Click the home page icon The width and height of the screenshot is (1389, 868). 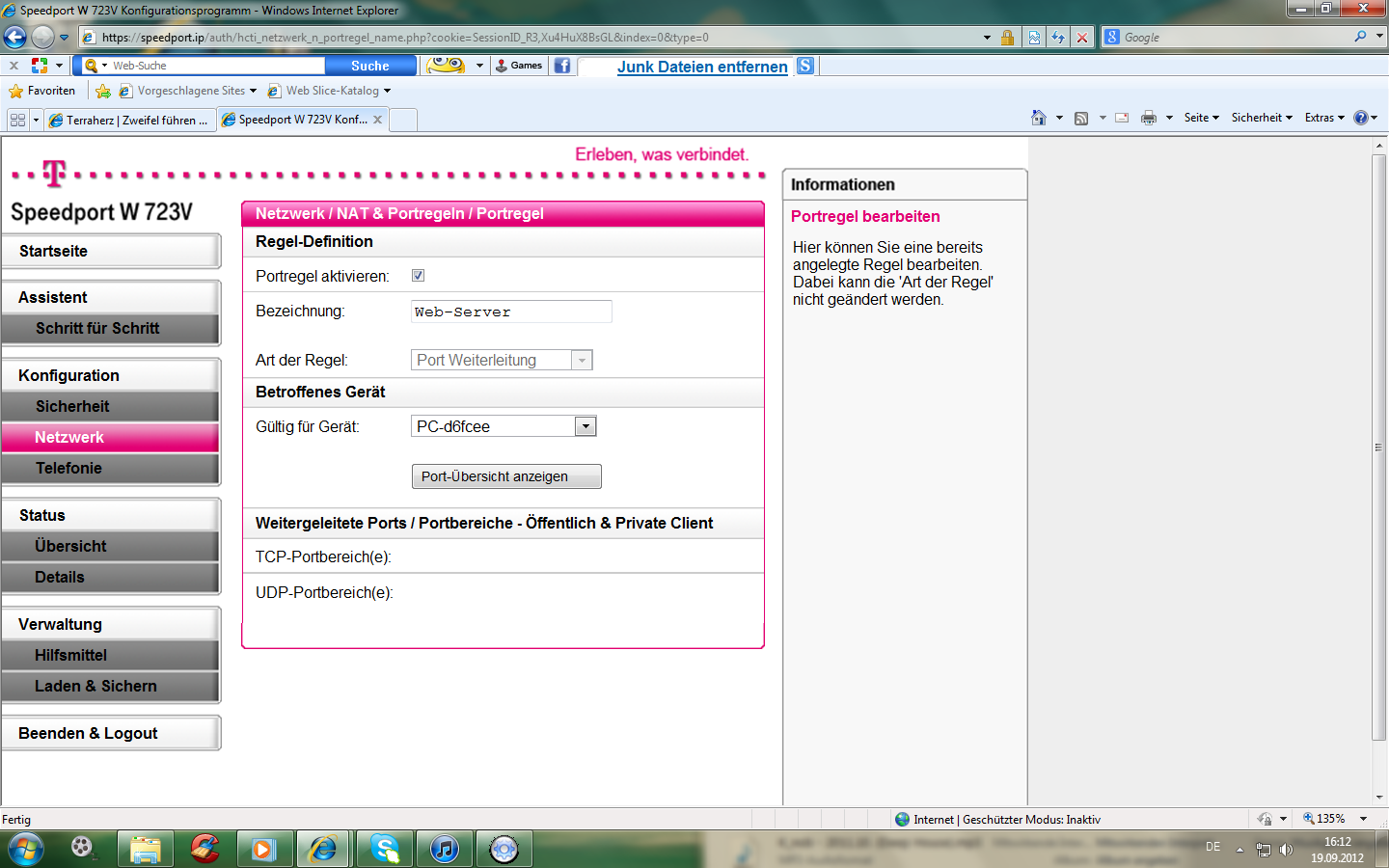[x=1038, y=118]
